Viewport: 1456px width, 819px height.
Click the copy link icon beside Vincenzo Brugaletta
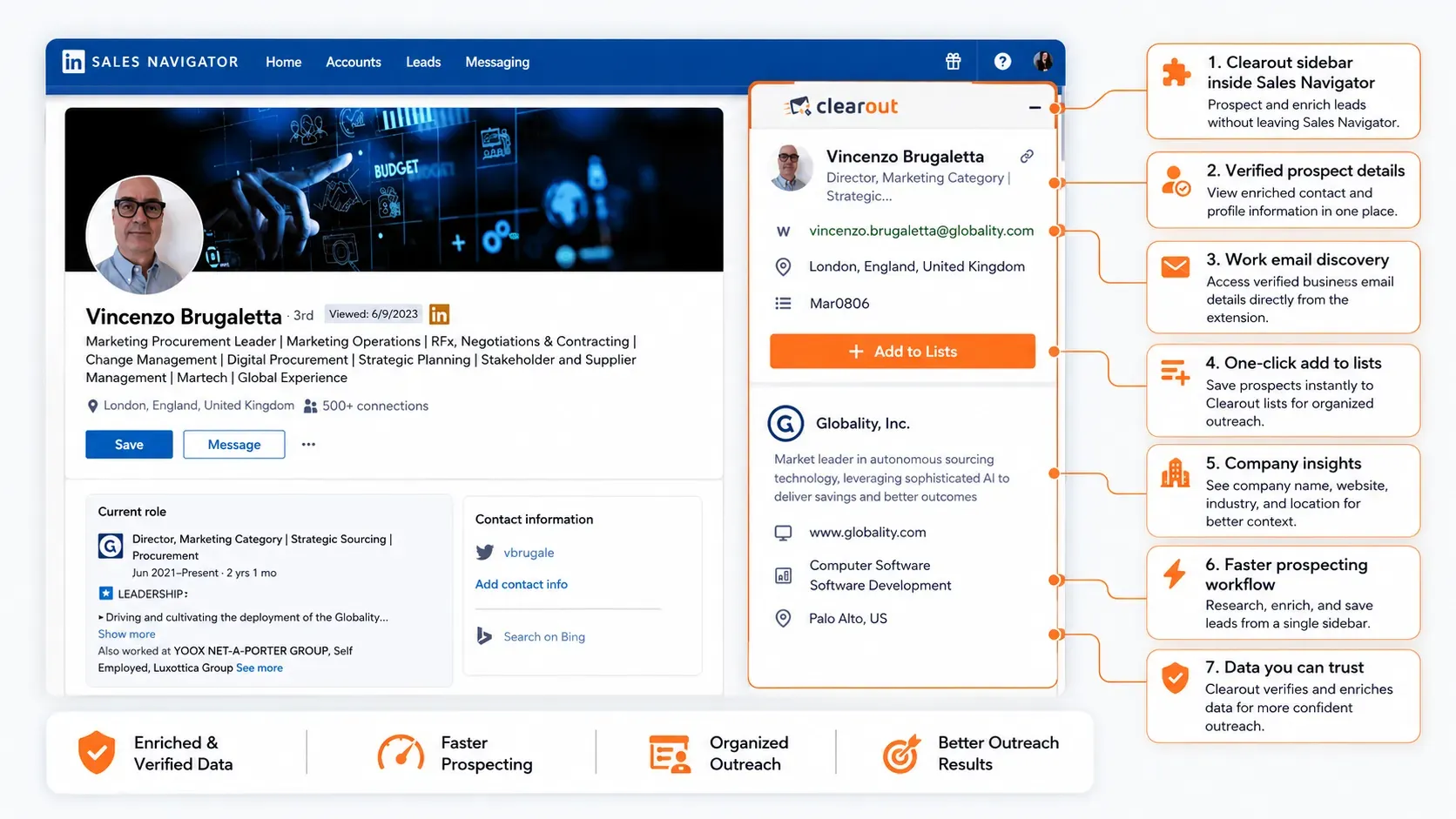tap(1027, 157)
